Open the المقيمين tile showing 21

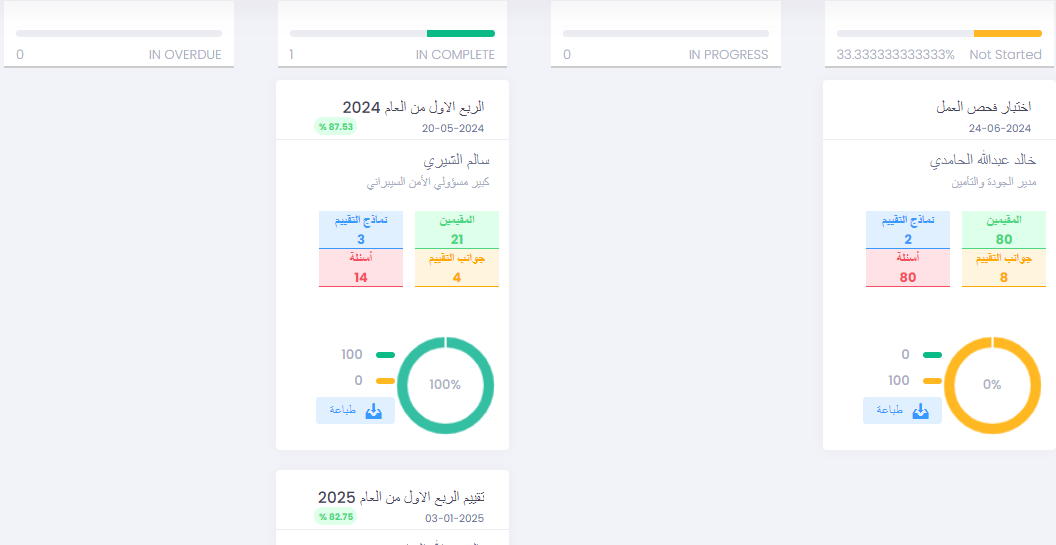tap(457, 230)
